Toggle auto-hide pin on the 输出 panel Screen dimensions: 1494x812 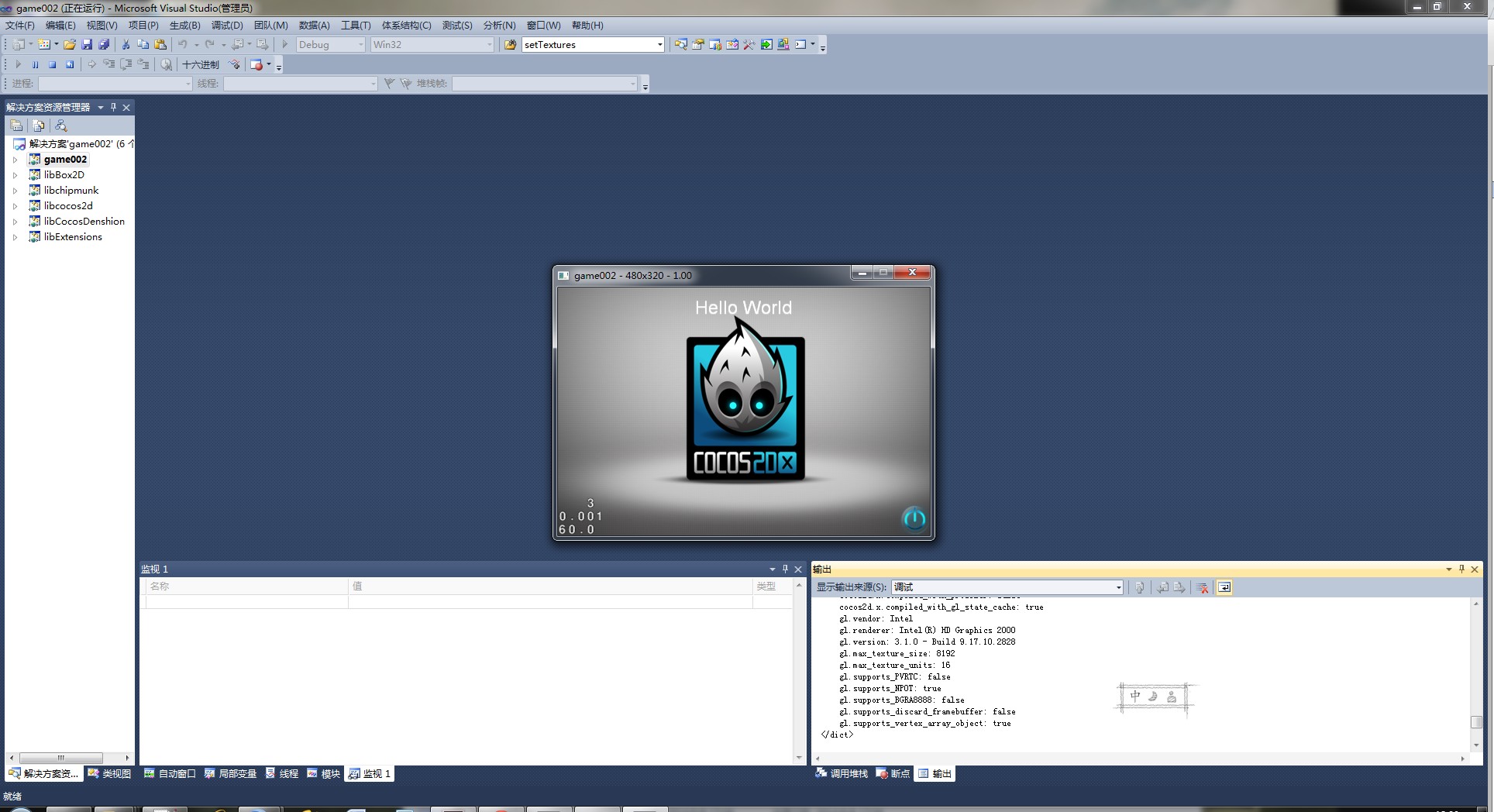click(x=1461, y=569)
